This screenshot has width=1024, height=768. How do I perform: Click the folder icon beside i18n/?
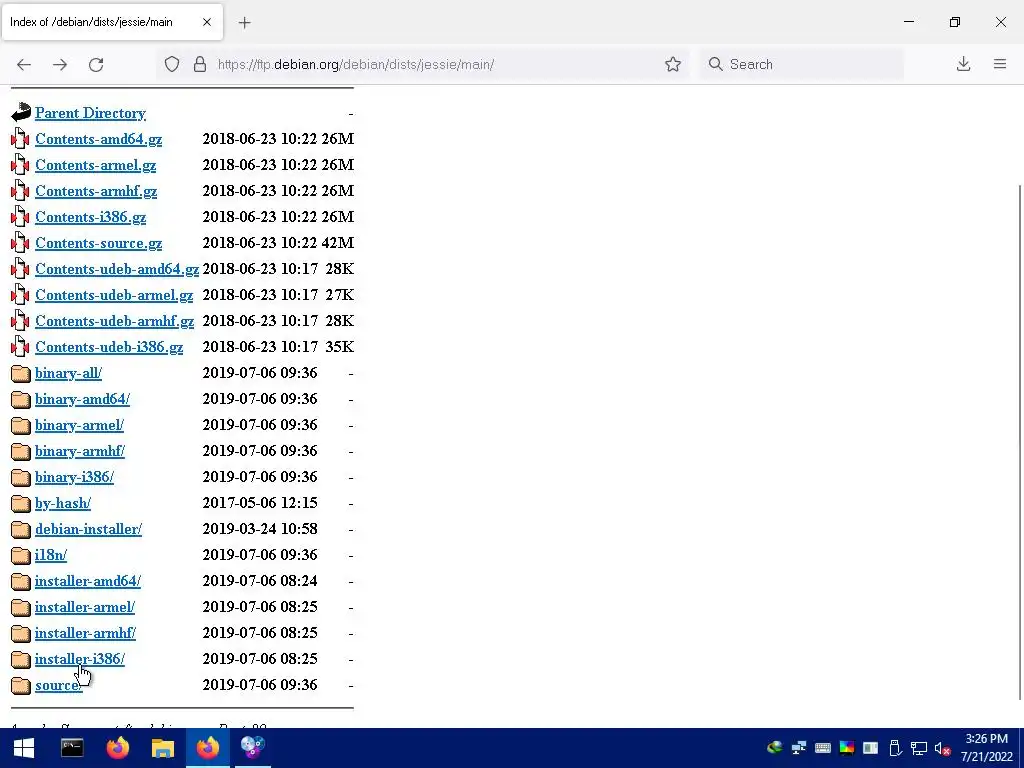[x=21, y=555]
